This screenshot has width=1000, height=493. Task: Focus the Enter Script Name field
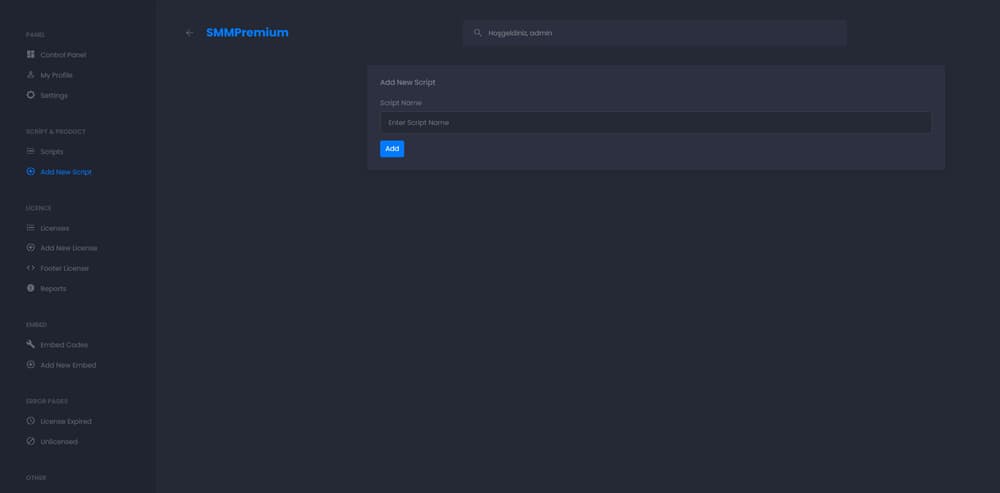(656, 122)
